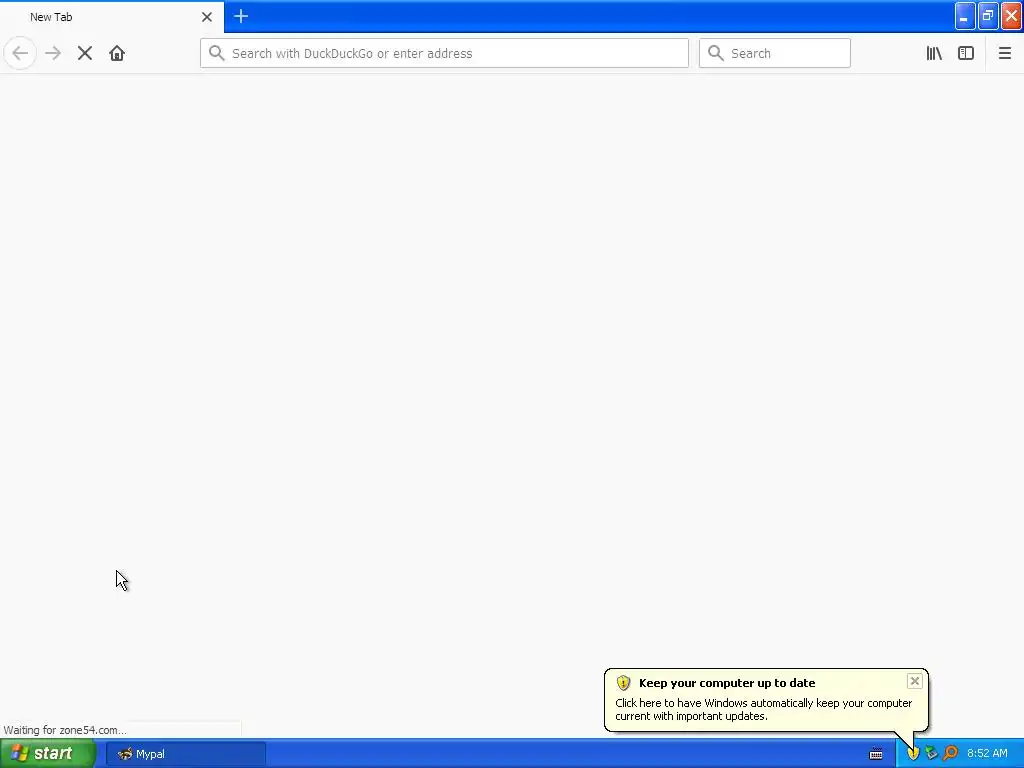Click magnifier icon in address bar
Viewport: 1024px width, 768px height.
click(217, 54)
